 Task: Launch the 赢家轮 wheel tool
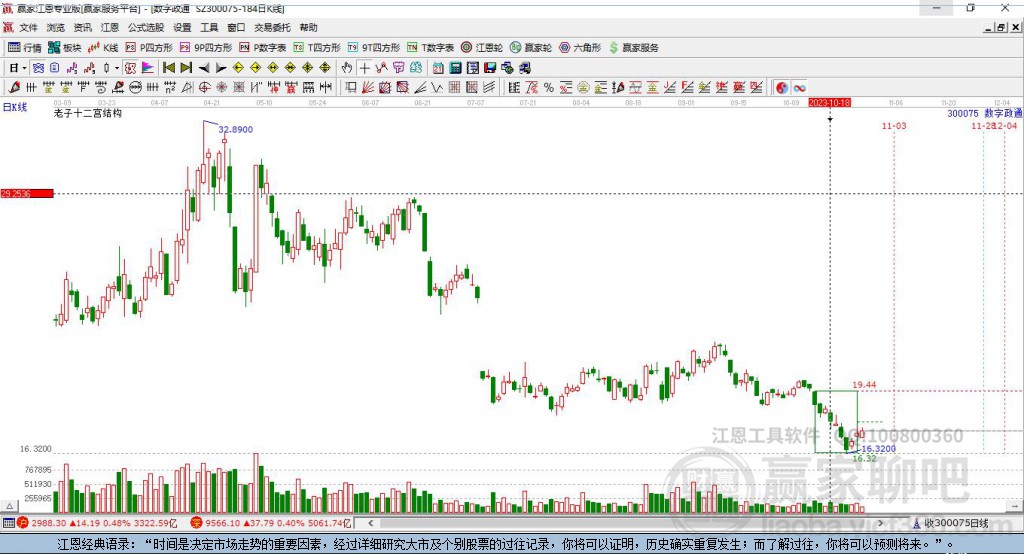[x=531, y=48]
